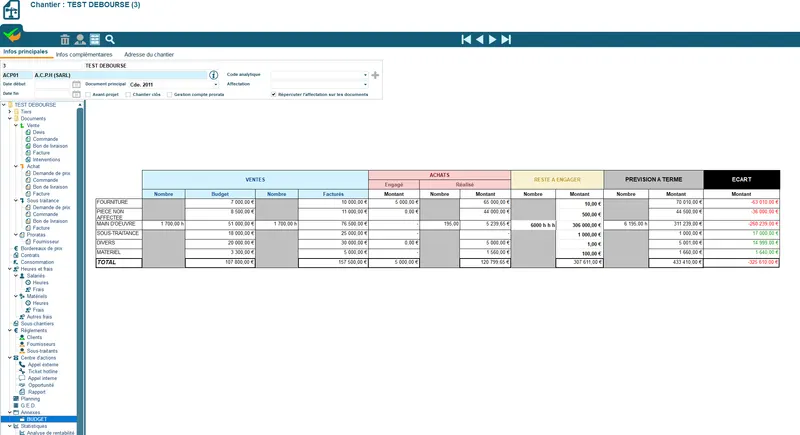Open the Document principal dropdown
800x435 pixels.
216,85
